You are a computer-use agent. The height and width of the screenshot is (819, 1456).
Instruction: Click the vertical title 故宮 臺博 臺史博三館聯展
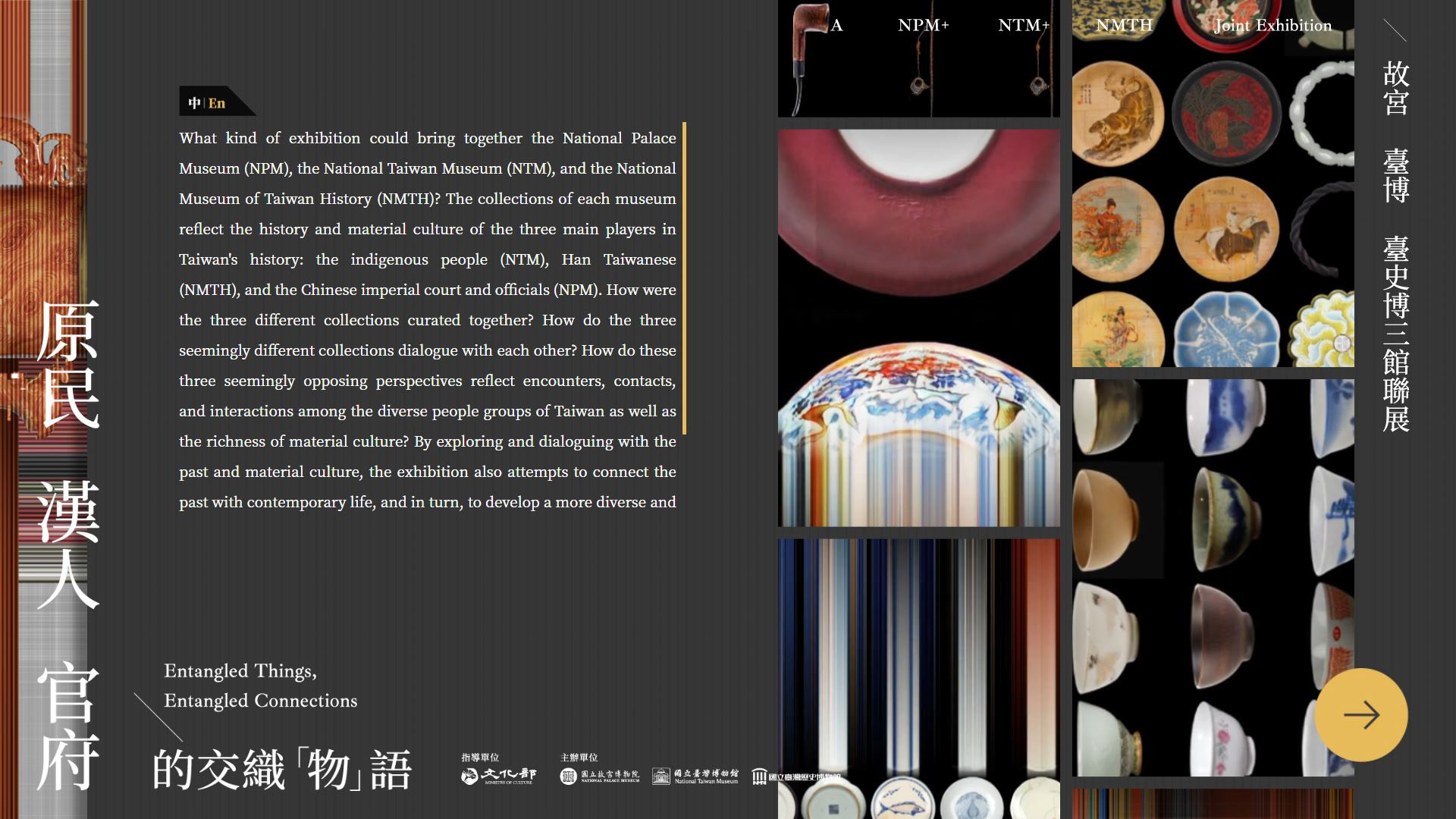point(1395,246)
